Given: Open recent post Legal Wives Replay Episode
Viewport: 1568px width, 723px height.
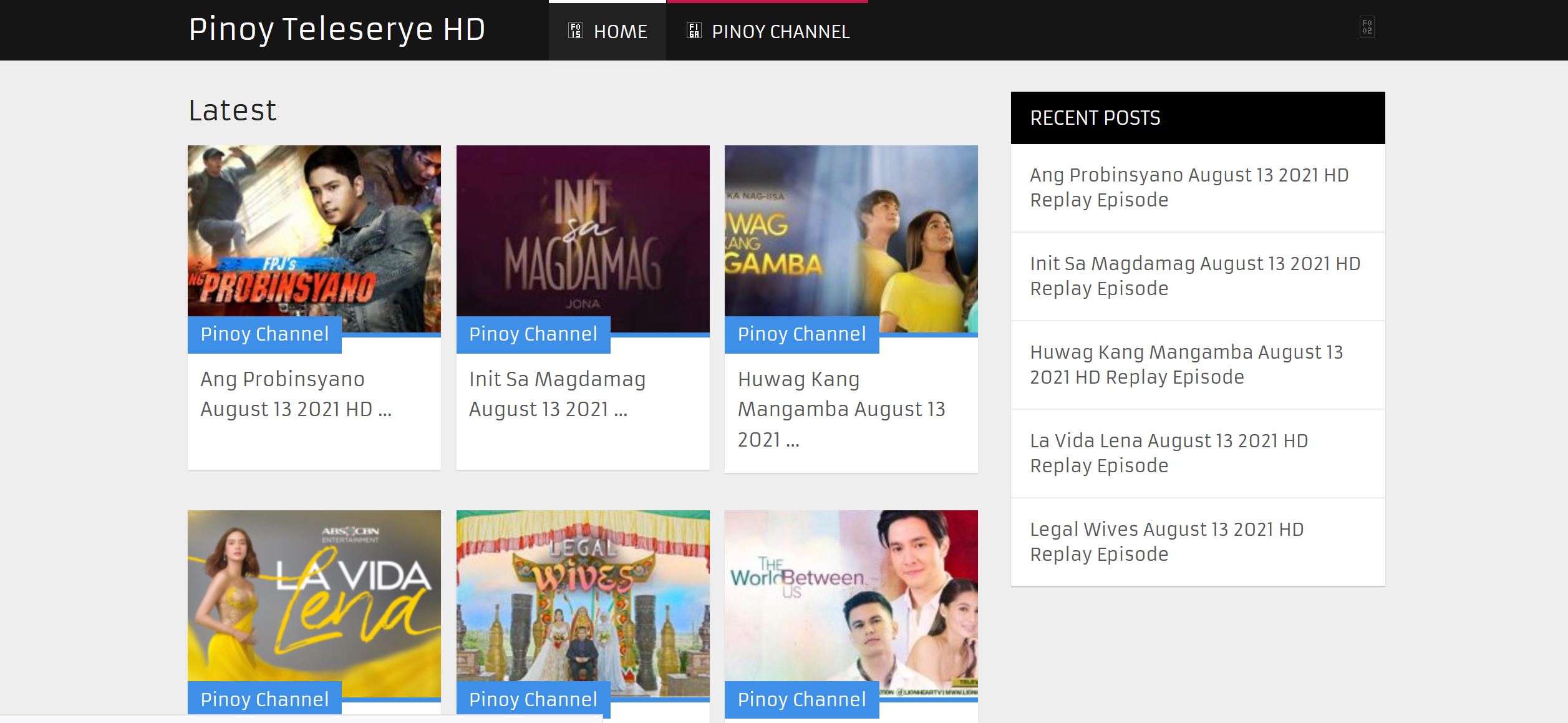Looking at the screenshot, I should coord(1166,541).
